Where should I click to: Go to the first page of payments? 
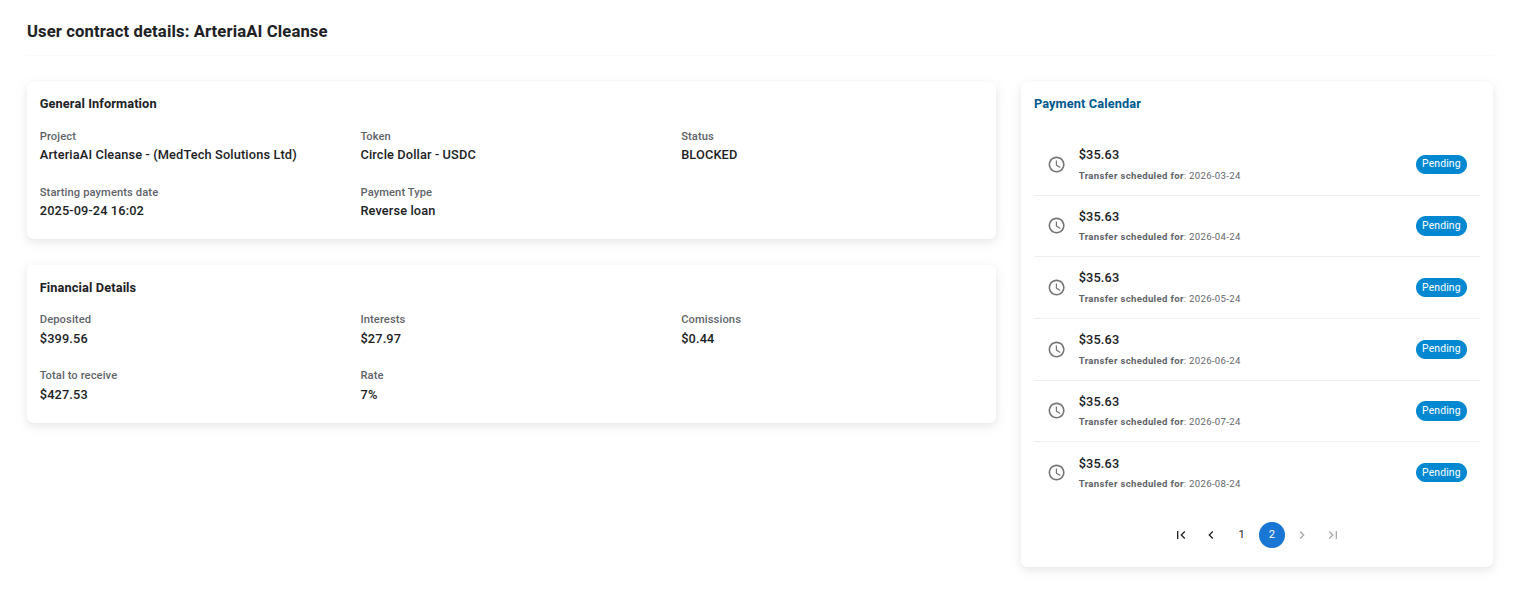pos(1181,535)
